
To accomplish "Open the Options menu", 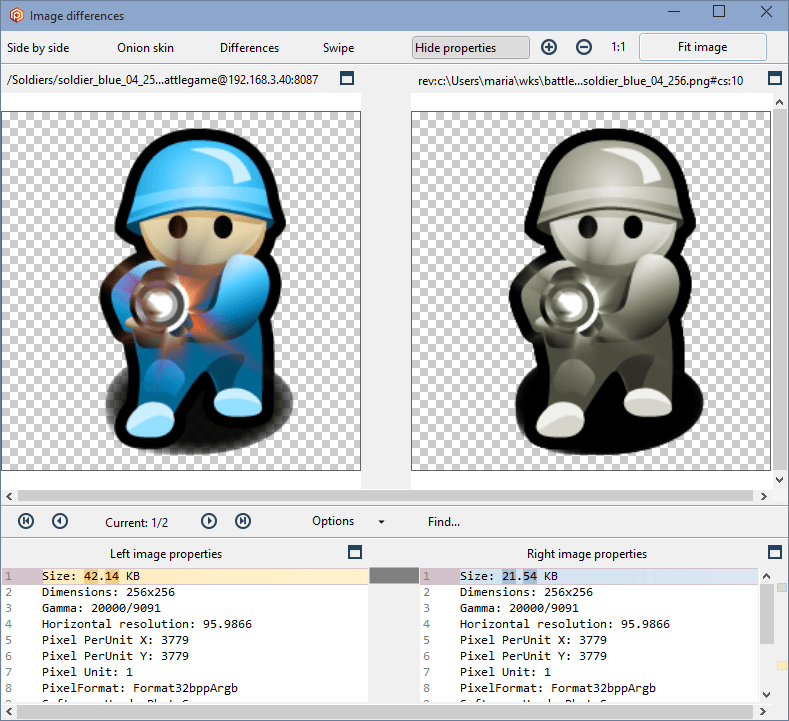I will (x=333, y=521).
